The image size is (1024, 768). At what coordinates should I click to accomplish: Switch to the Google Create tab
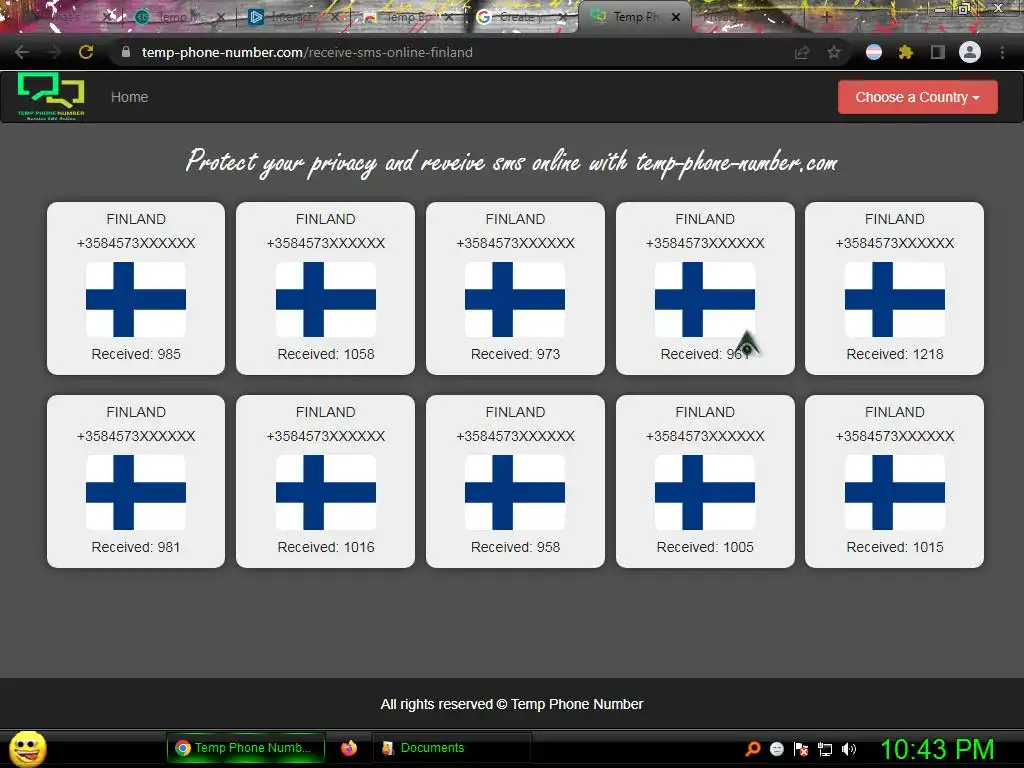521,17
